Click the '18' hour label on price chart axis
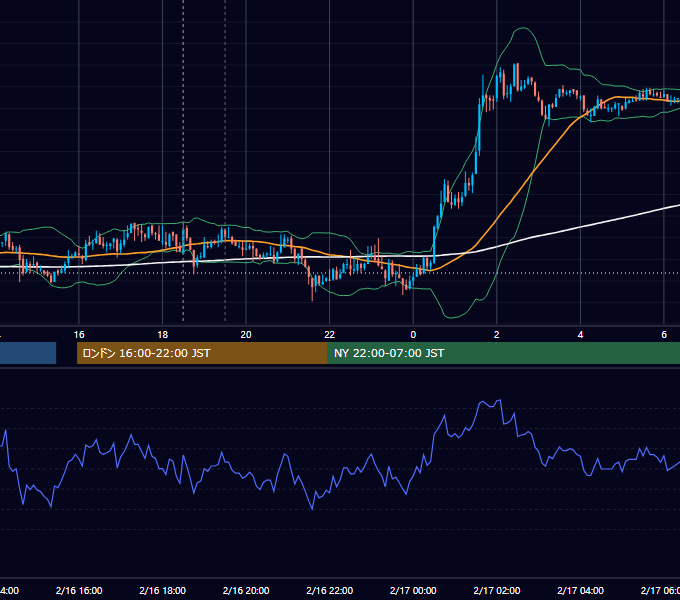 pyautogui.click(x=162, y=335)
